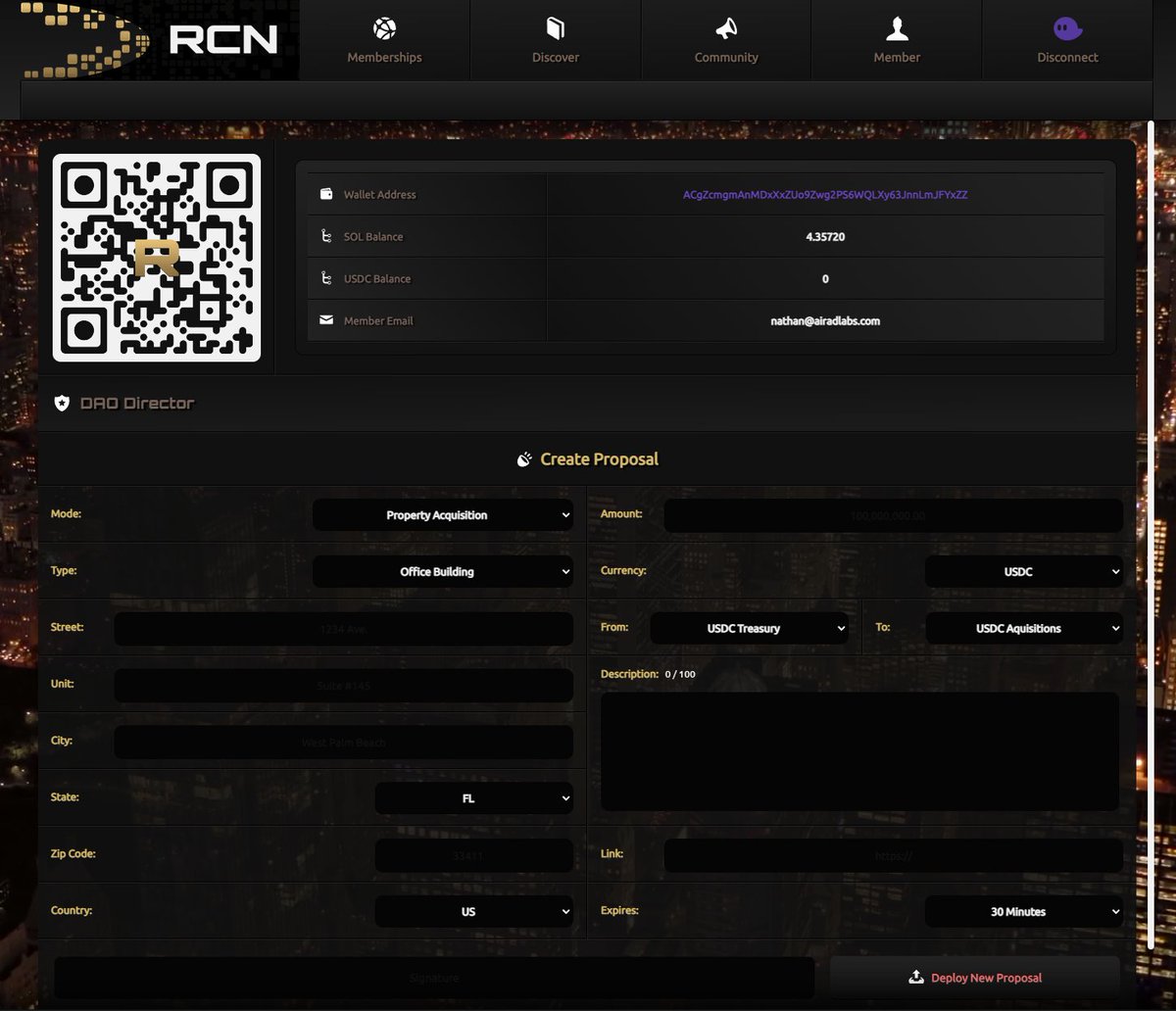1176x1011 pixels.
Task: Click the upload icon on Deploy New Proposal
Action: click(916, 978)
